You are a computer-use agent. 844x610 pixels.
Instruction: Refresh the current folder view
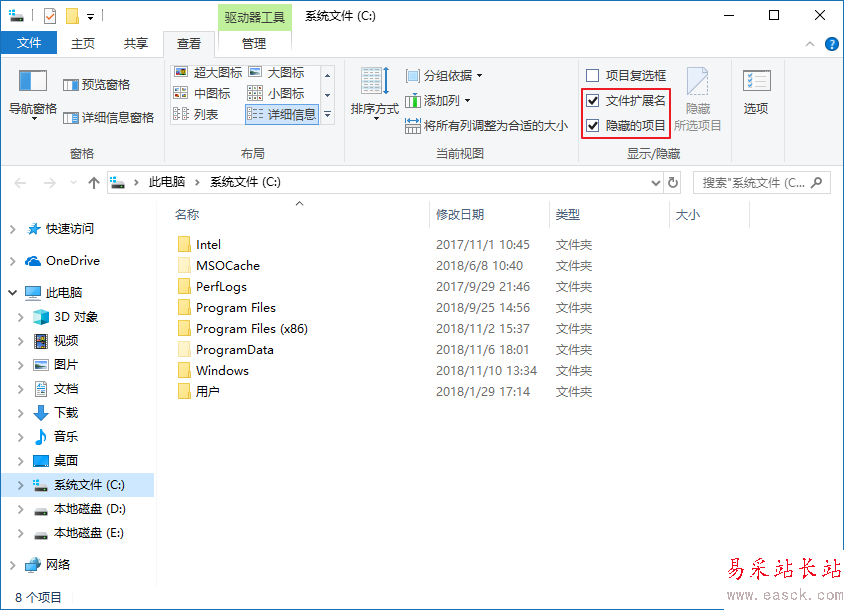tap(673, 183)
